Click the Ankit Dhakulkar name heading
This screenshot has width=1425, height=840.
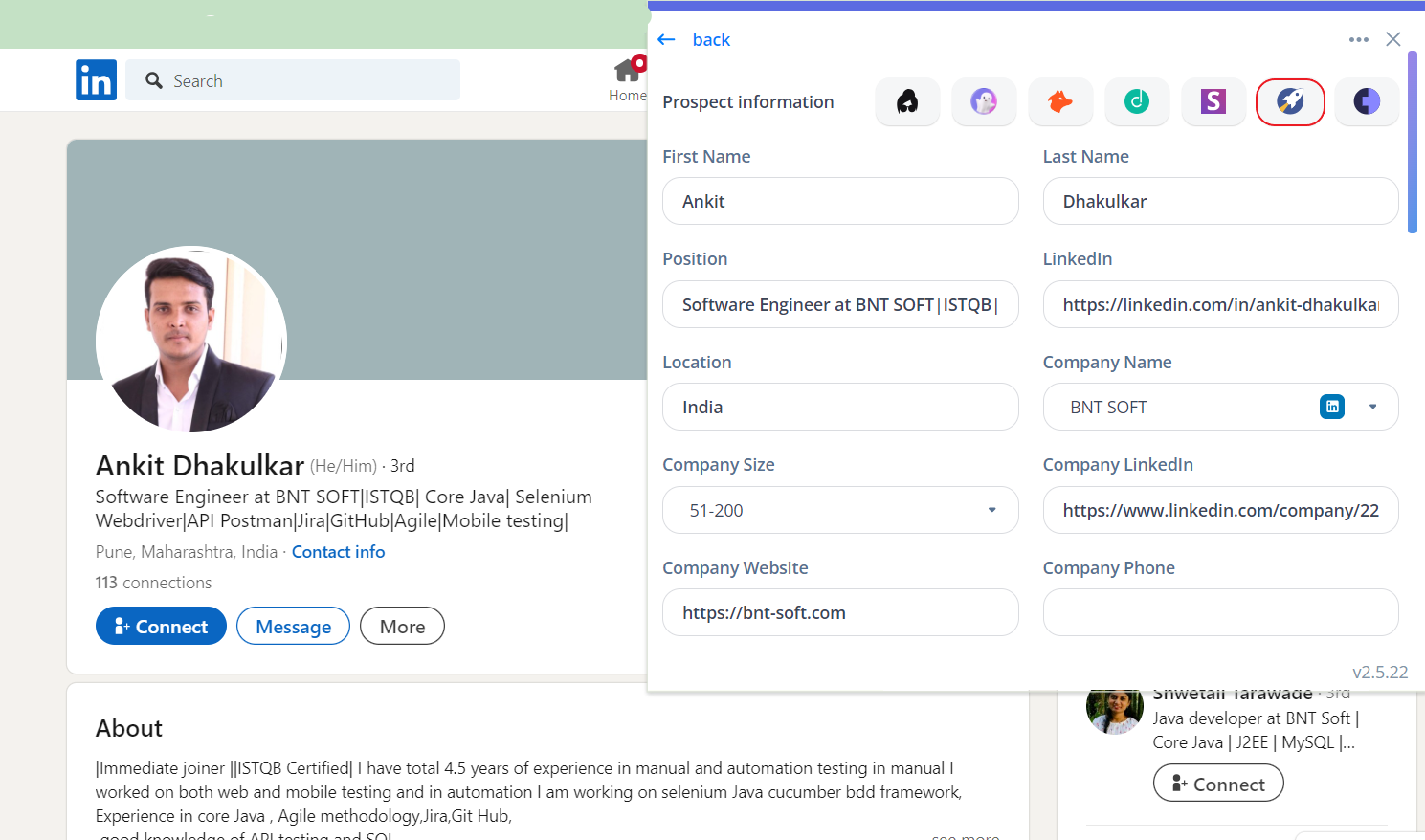click(200, 466)
